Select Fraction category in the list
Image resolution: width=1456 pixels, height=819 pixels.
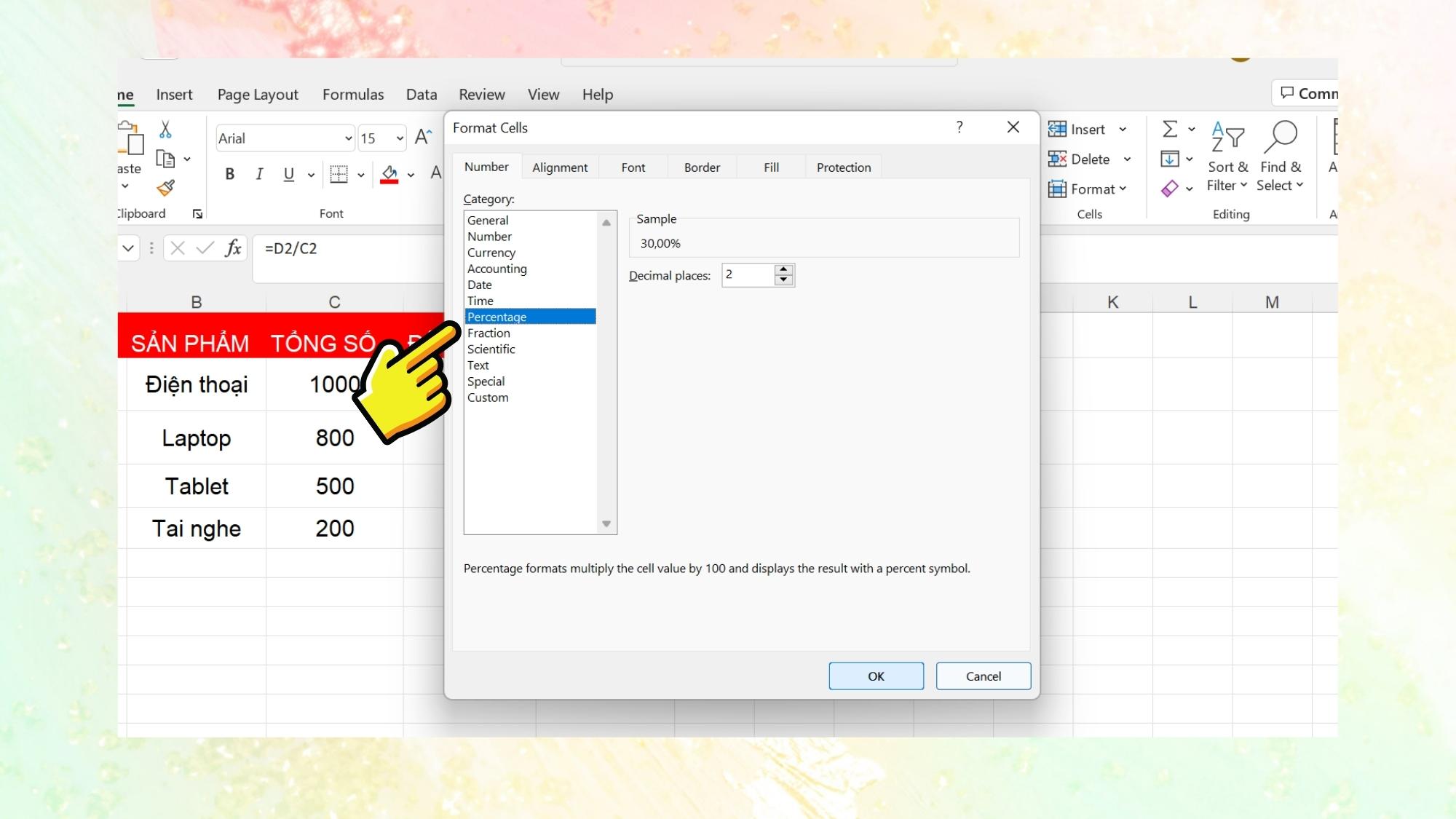pos(488,332)
